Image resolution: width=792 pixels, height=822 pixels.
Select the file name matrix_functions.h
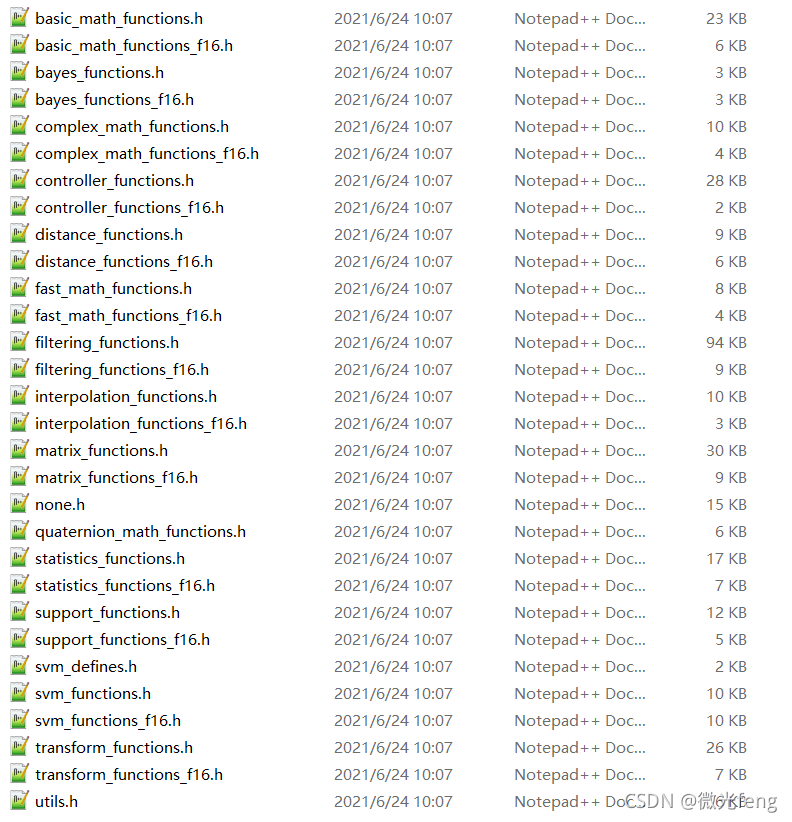tap(102, 451)
